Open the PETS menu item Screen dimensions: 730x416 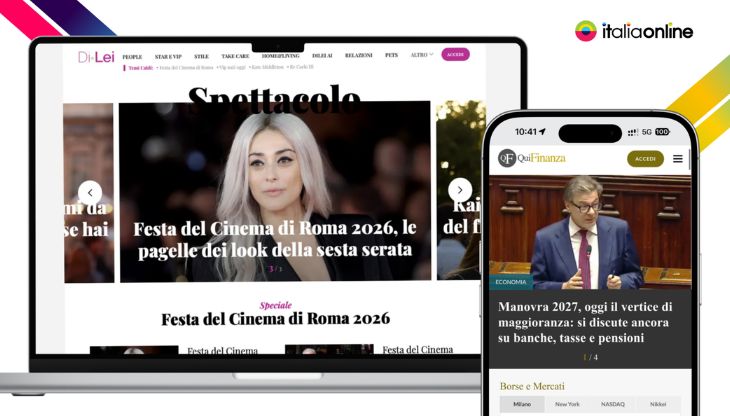(x=392, y=55)
